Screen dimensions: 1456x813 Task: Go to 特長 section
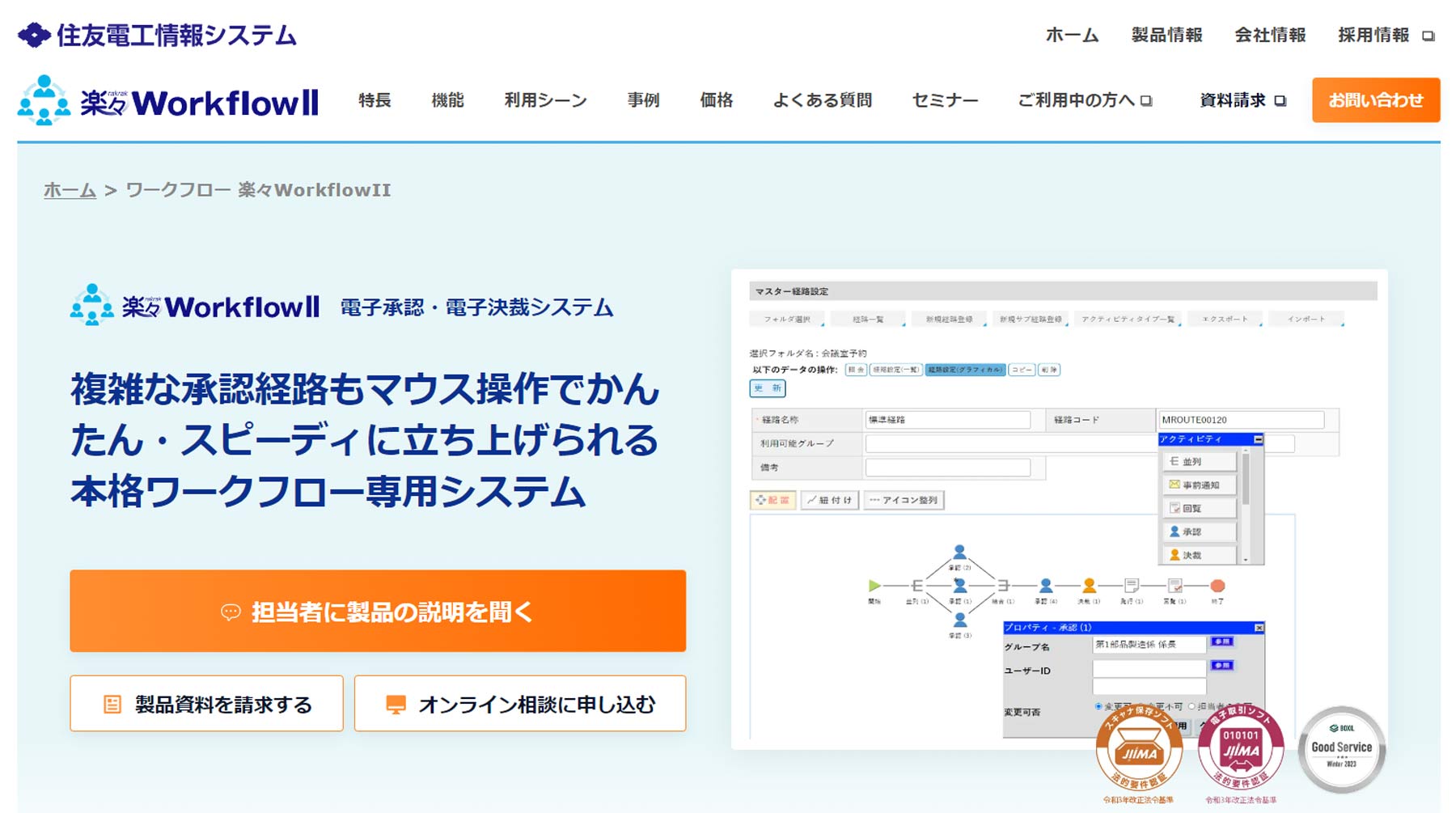375,100
